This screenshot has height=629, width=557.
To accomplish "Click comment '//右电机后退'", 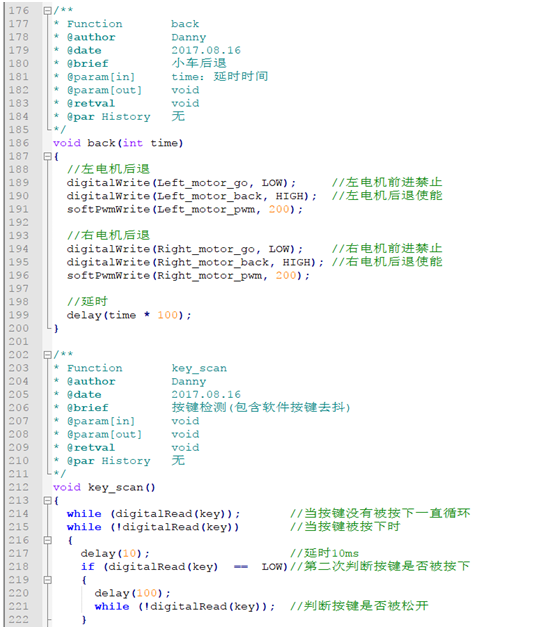I will coord(108,235).
